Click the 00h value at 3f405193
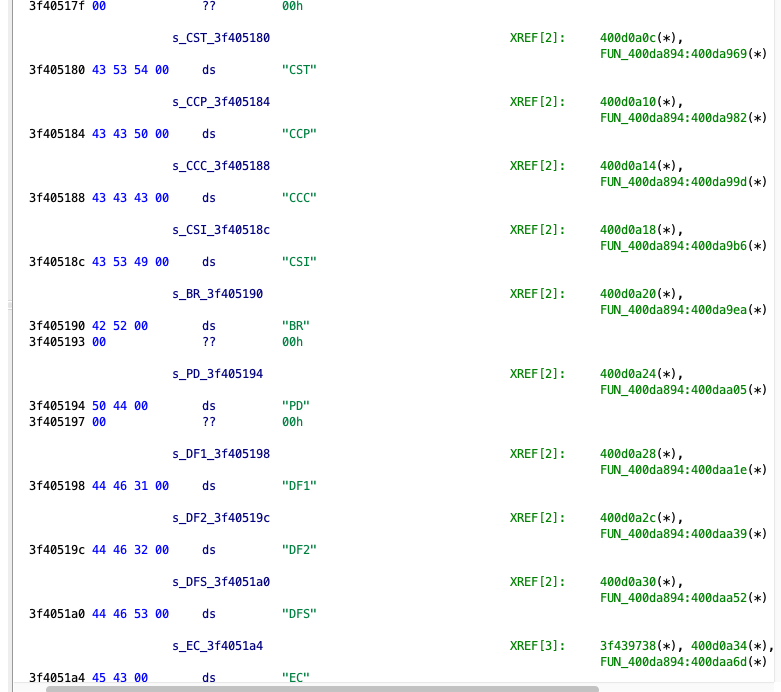The image size is (781, 692). point(292,342)
